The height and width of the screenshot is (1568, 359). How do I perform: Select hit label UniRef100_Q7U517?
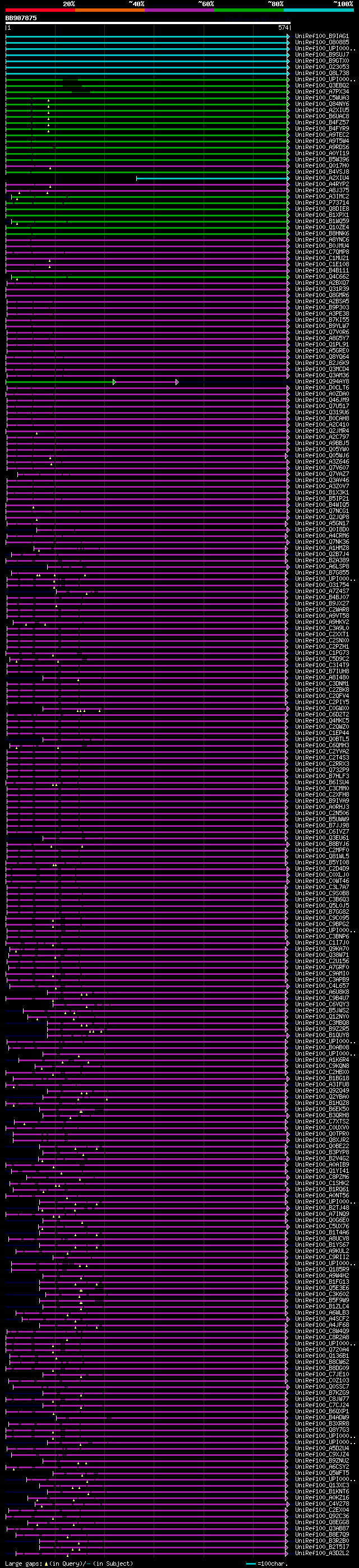tap(323, 406)
